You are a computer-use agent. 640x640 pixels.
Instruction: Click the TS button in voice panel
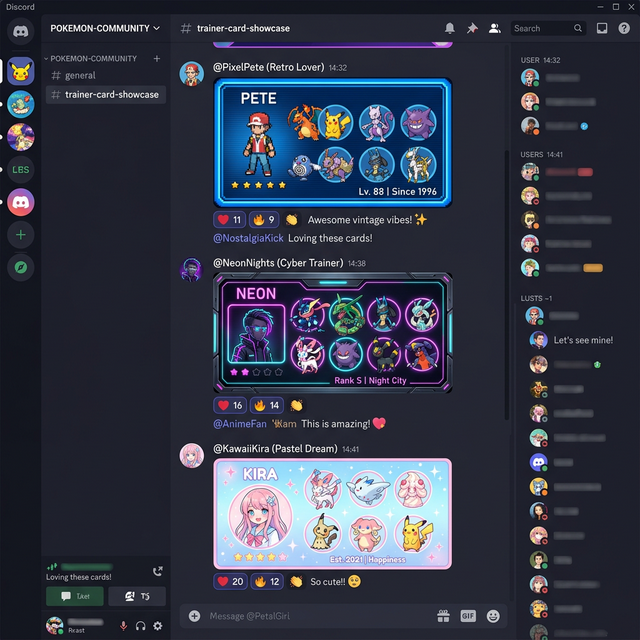pyautogui.click(x=137, y=596)
